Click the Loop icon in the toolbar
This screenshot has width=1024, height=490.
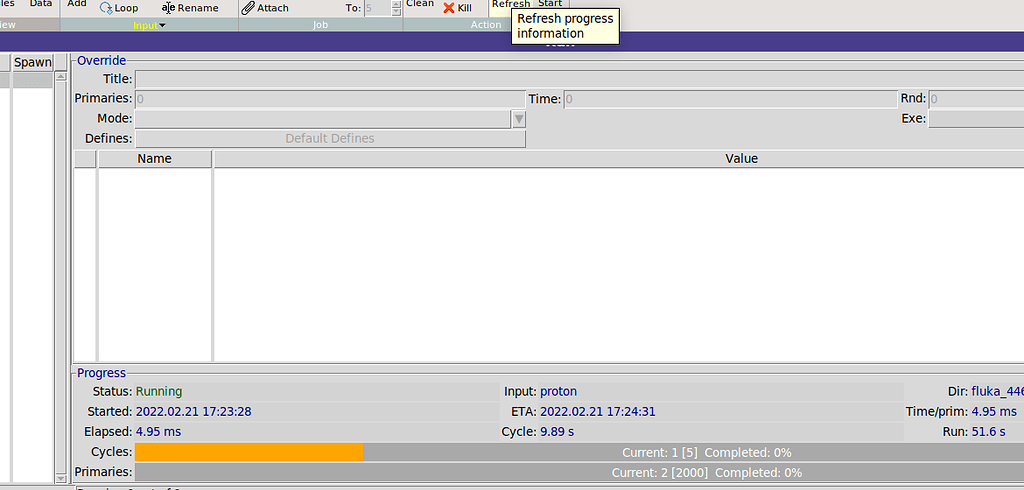pyautogui.click(x=107, y=8)
